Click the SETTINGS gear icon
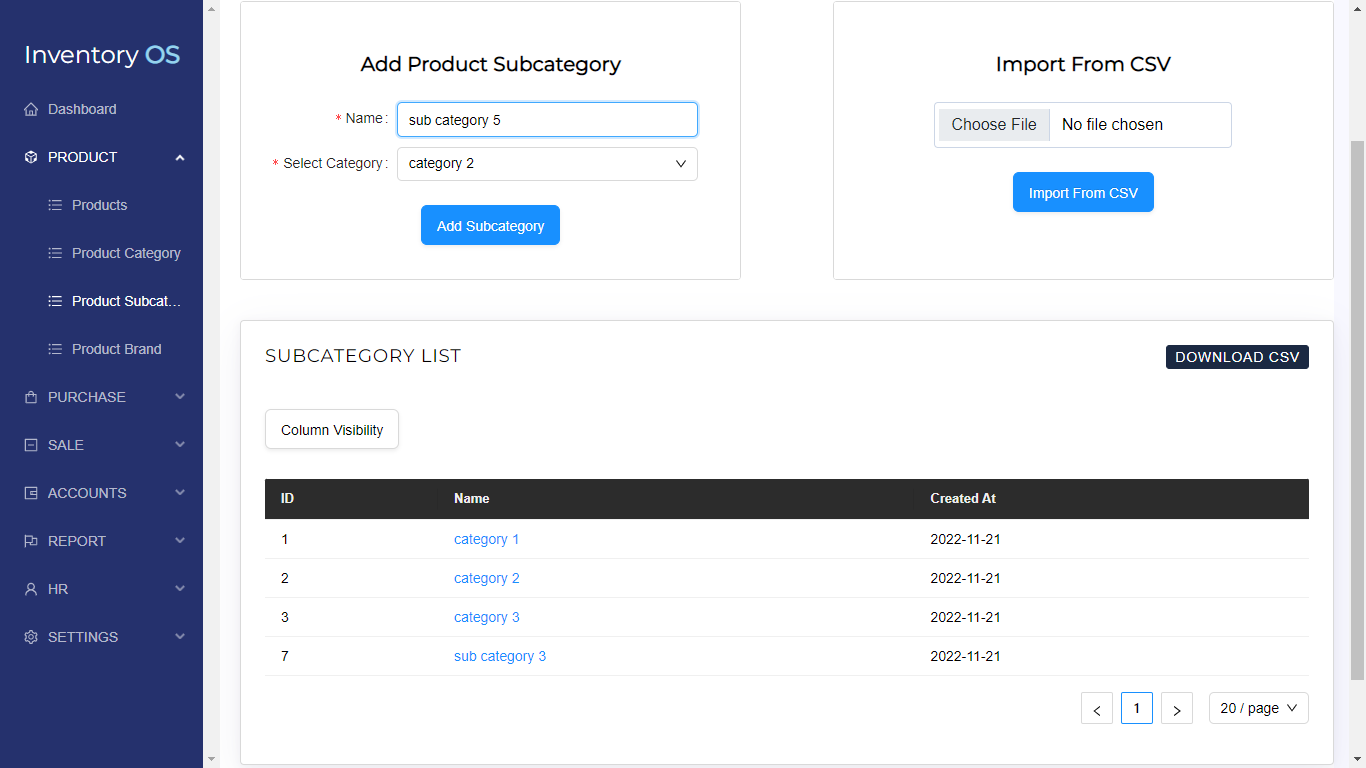The width and height of the screenshot is (1366, 768). tap(31, 637)
